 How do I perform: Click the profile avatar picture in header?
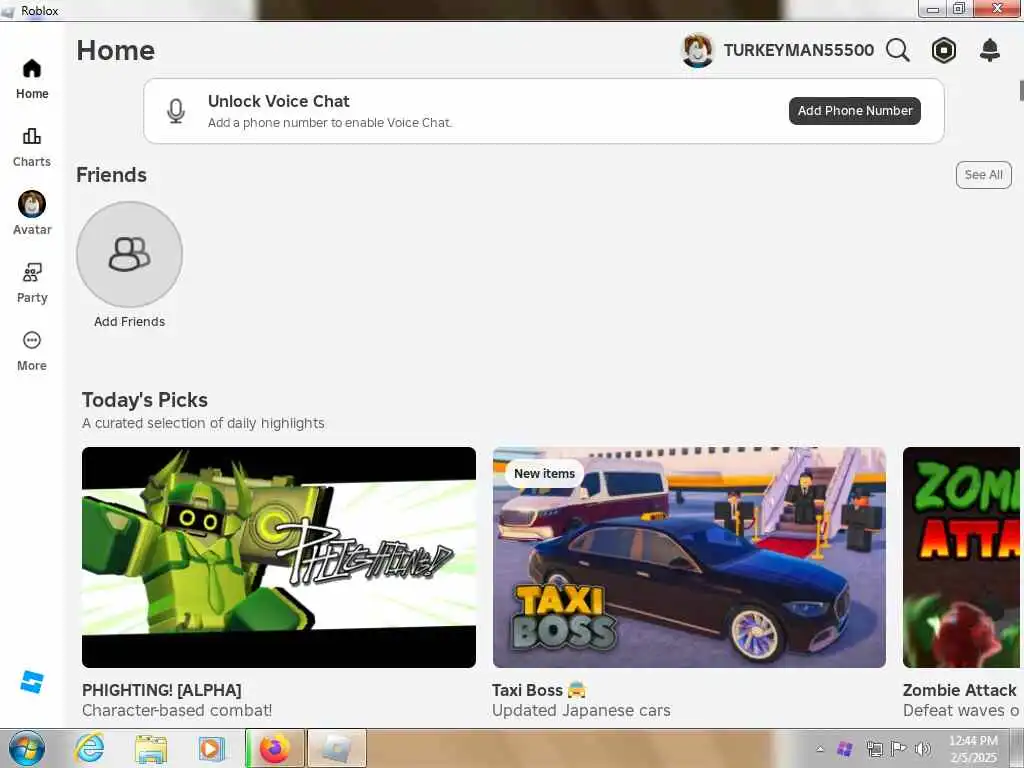(697, 50)
